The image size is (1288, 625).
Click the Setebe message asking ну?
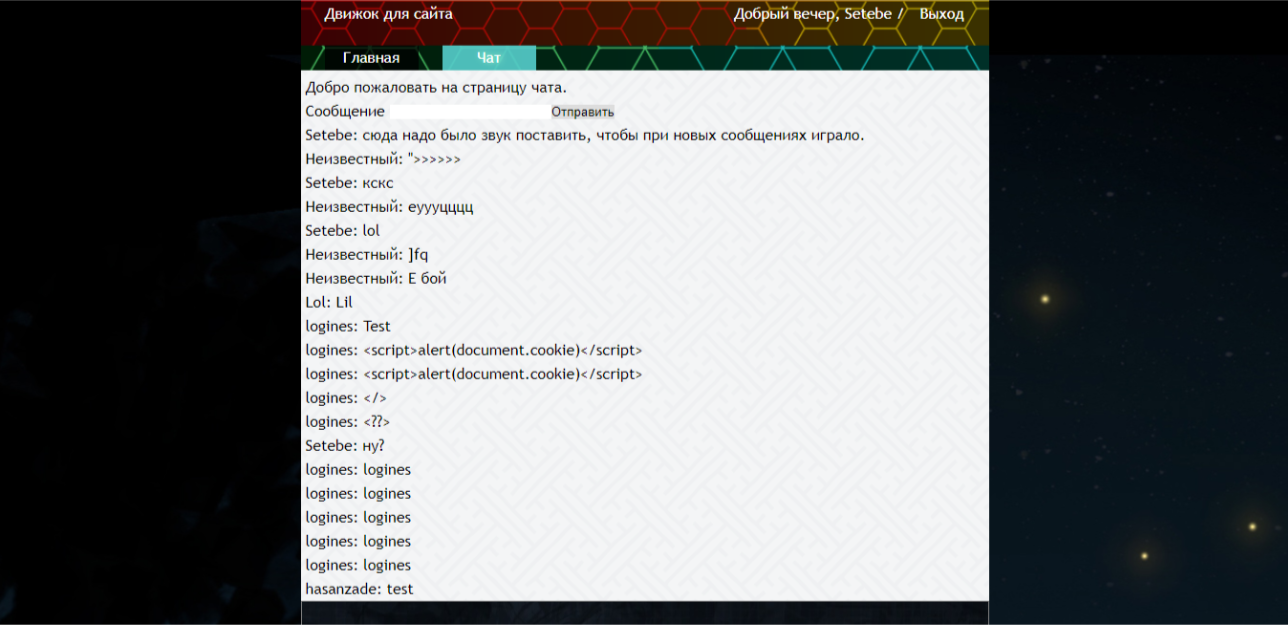pyautogui.click(x=345, y=446)
